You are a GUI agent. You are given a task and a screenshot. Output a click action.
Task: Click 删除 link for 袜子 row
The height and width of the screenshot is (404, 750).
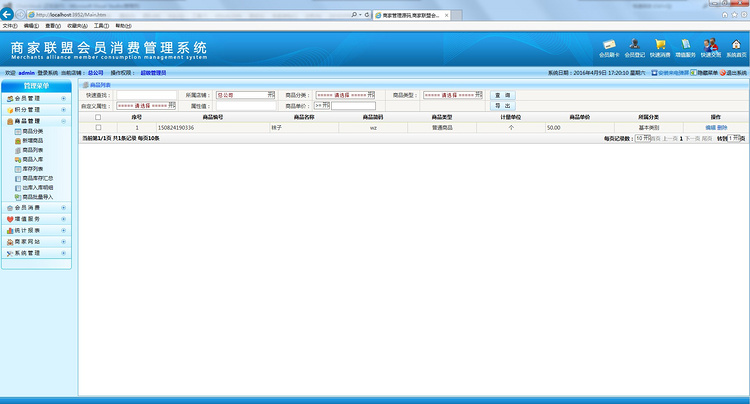click(x=722, y=128)
